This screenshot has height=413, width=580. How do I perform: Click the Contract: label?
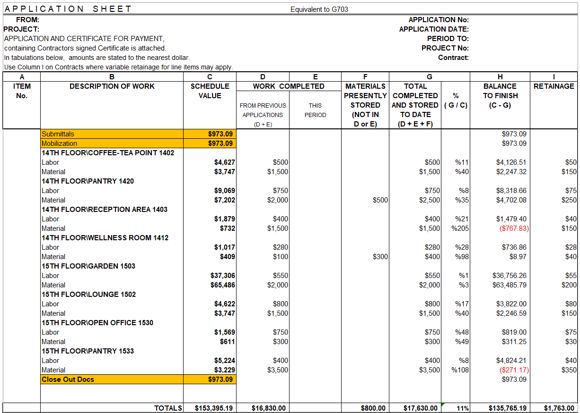[x=453, y=58]
